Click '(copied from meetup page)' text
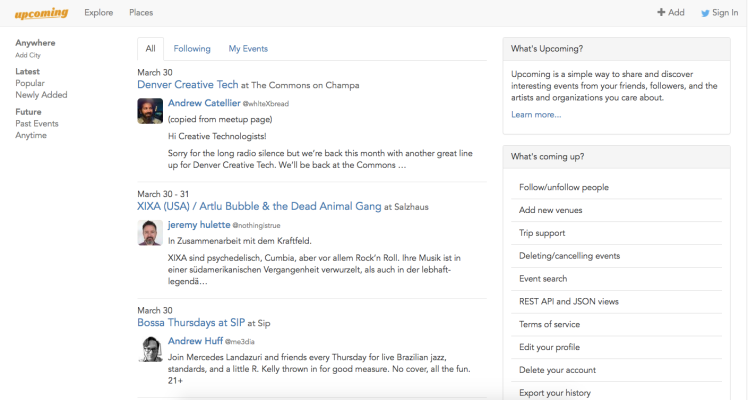Screen dimensions: 748x400 (220, 120)
